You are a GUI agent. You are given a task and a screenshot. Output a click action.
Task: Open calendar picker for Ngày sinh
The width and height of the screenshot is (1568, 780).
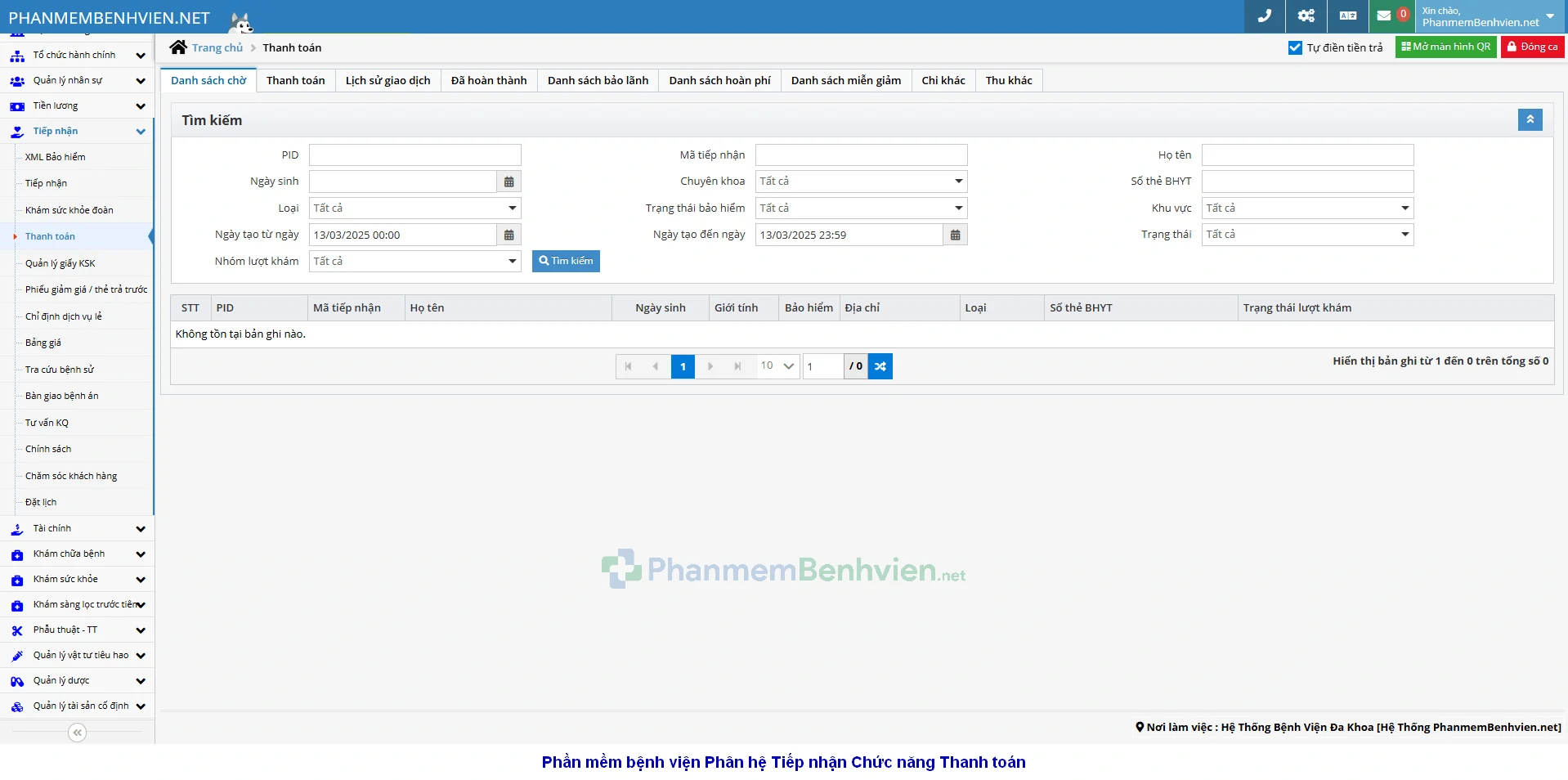[x=508, y=182]
